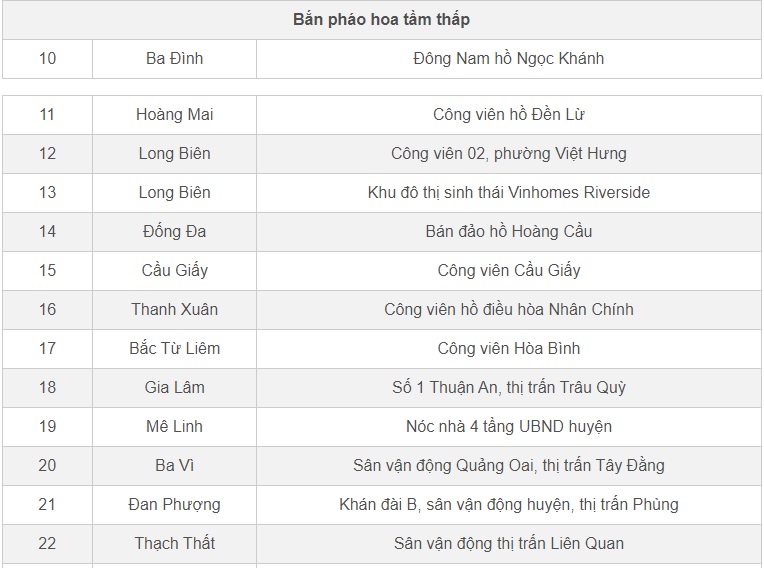Click the row number 15 cell

(x=47, y=270)
